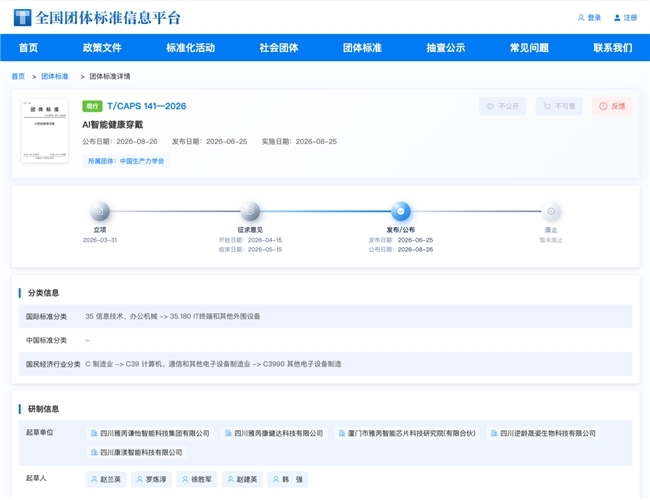Click the 不公开 eye button
Image resolution: width=650 pixels, height=500 pixels.
pyautogui.click(x=502, y=106)
